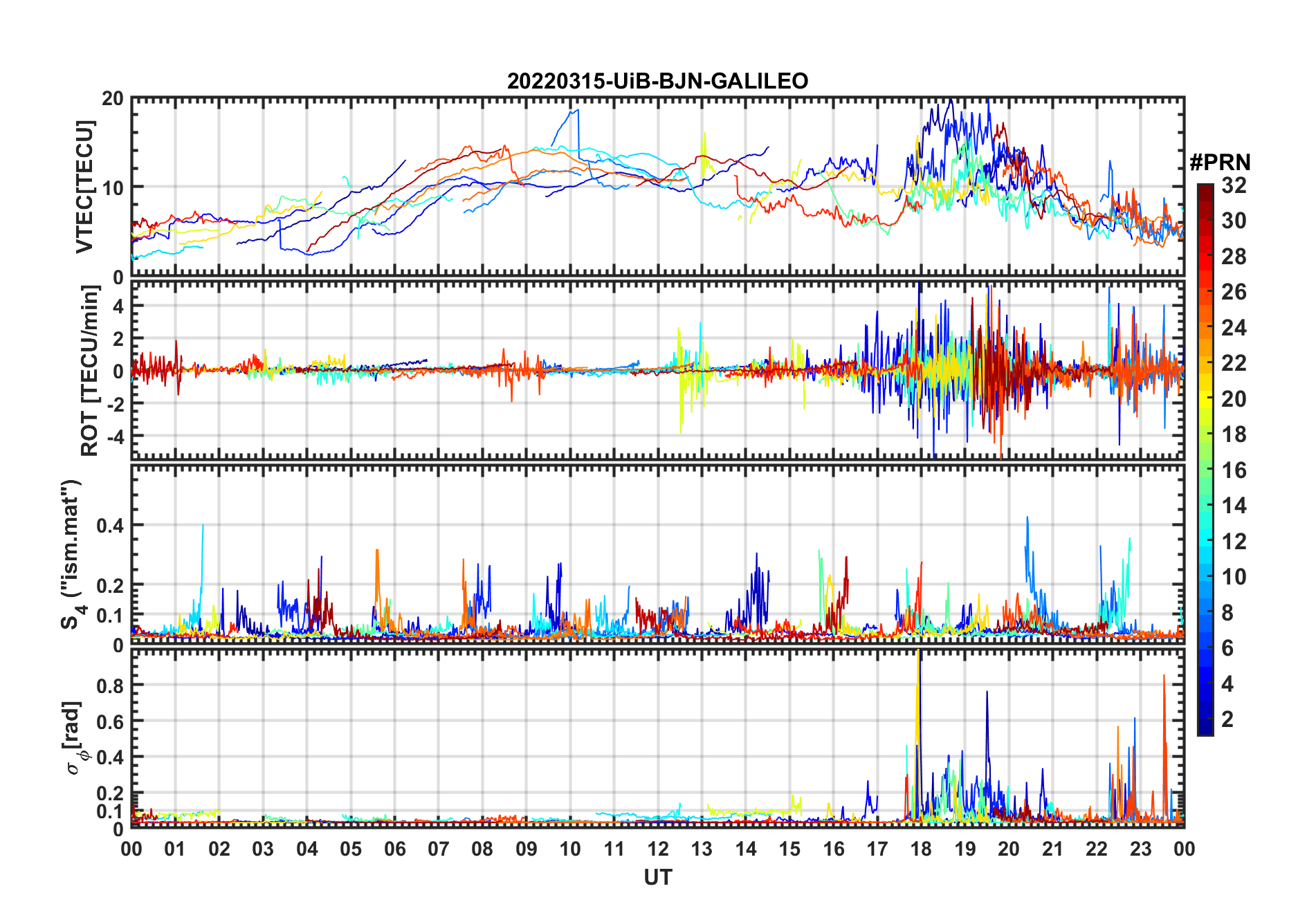This screenshot has width=1316, height=920.
Task: Click UT axis tick label 11
Action: pos(614,849)
